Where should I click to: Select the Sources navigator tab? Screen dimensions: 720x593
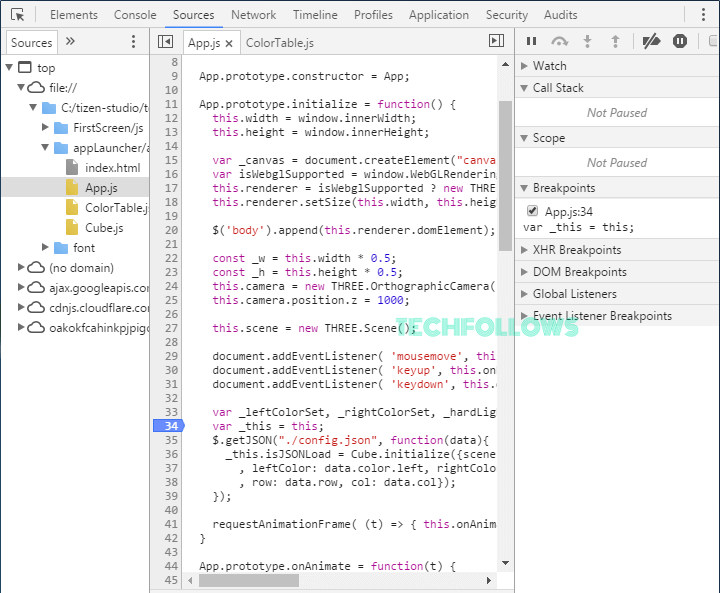[x=32, y=43]
